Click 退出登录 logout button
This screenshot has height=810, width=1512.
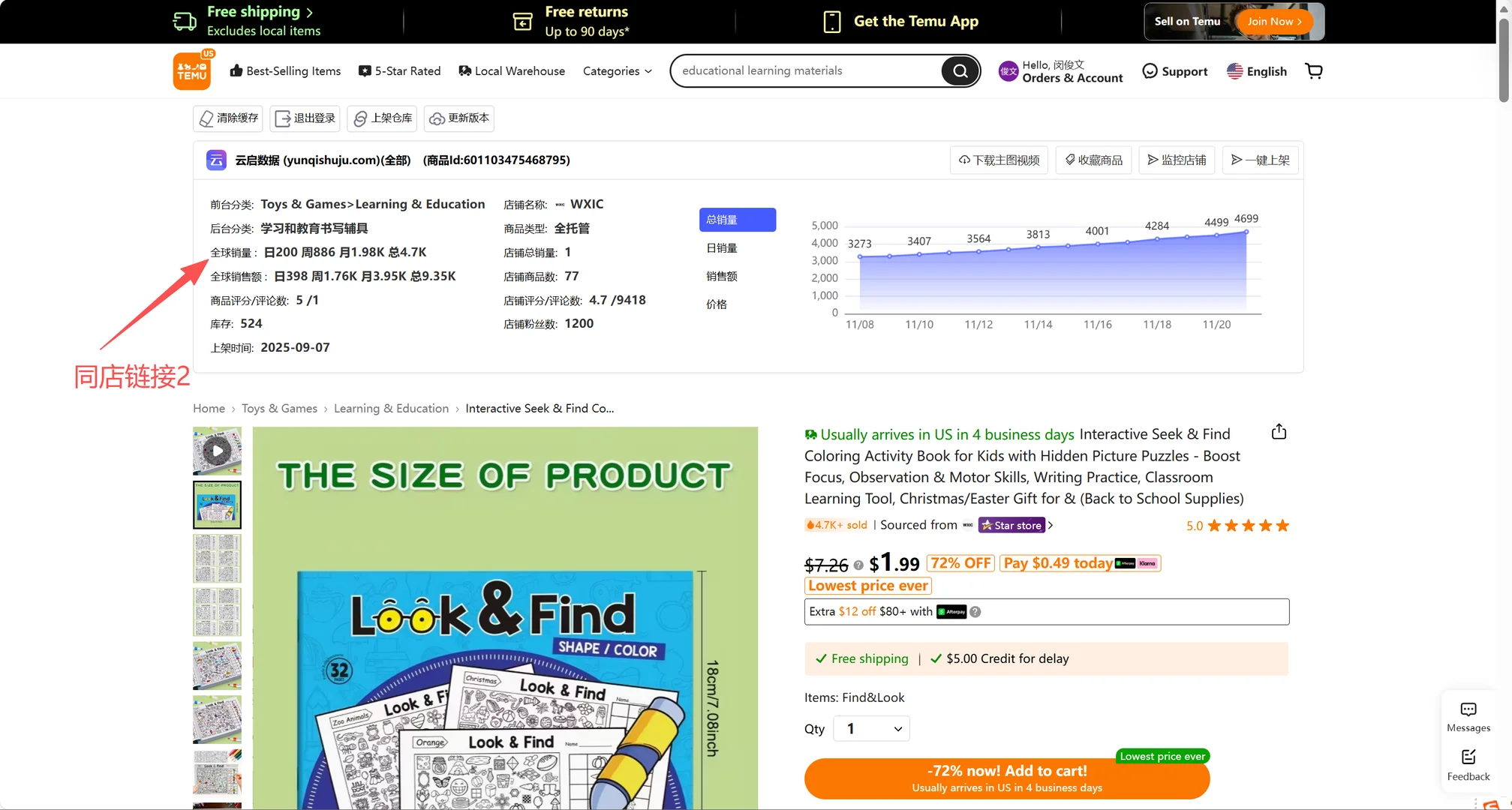305,118
